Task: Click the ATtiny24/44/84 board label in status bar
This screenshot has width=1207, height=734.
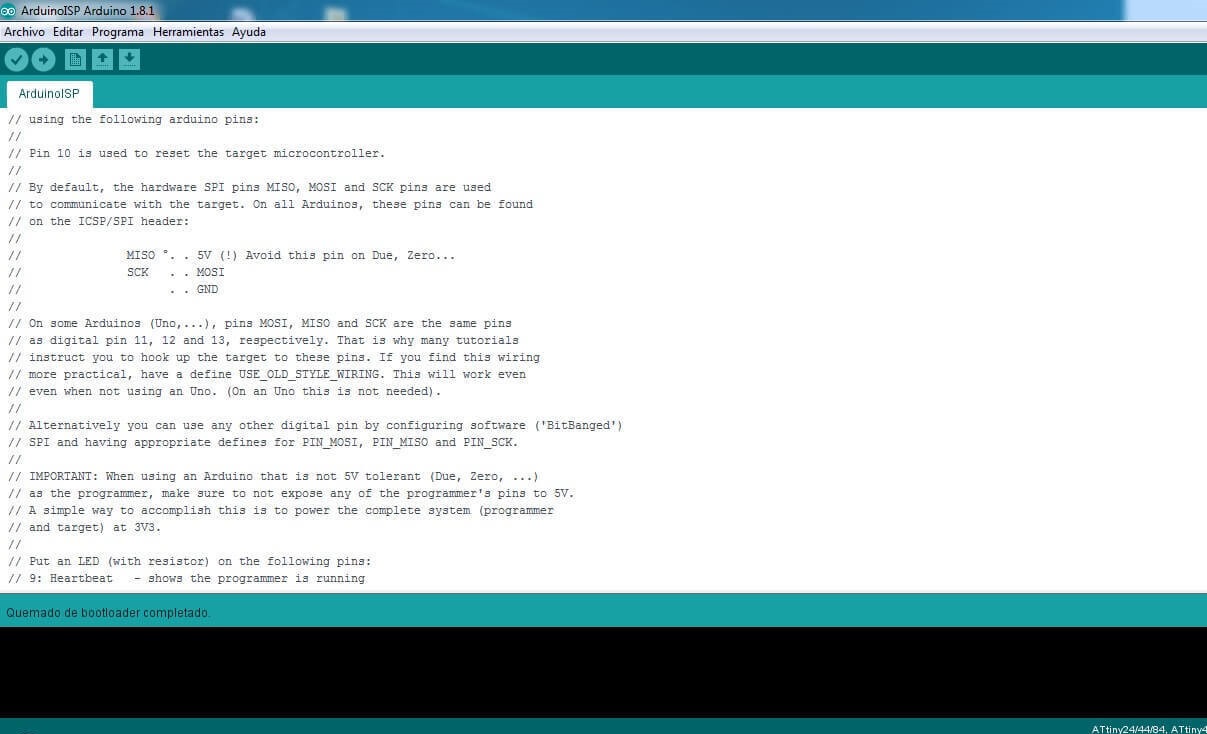Action: (x=1149, y=728)
